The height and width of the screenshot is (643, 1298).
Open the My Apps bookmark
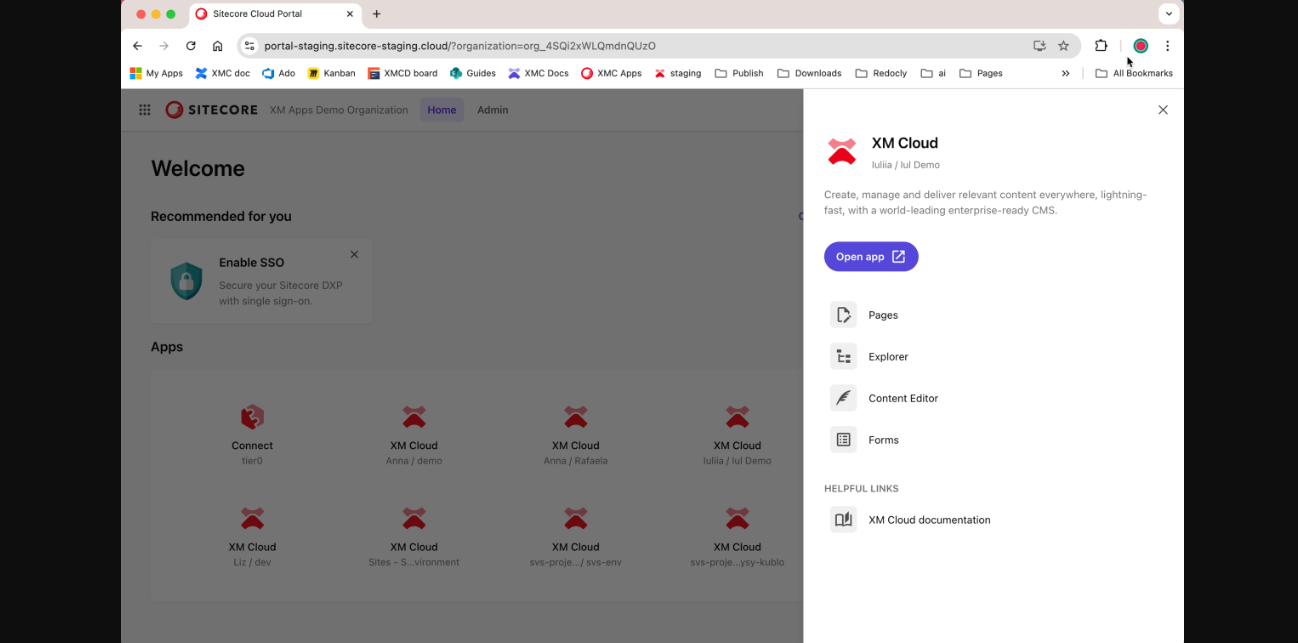(156, 73)
